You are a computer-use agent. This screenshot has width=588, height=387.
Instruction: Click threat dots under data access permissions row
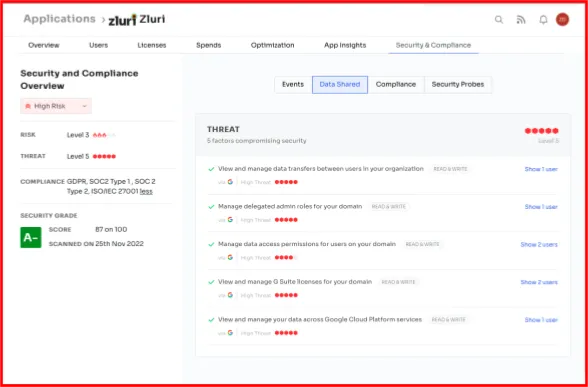[x=286, y=258]
